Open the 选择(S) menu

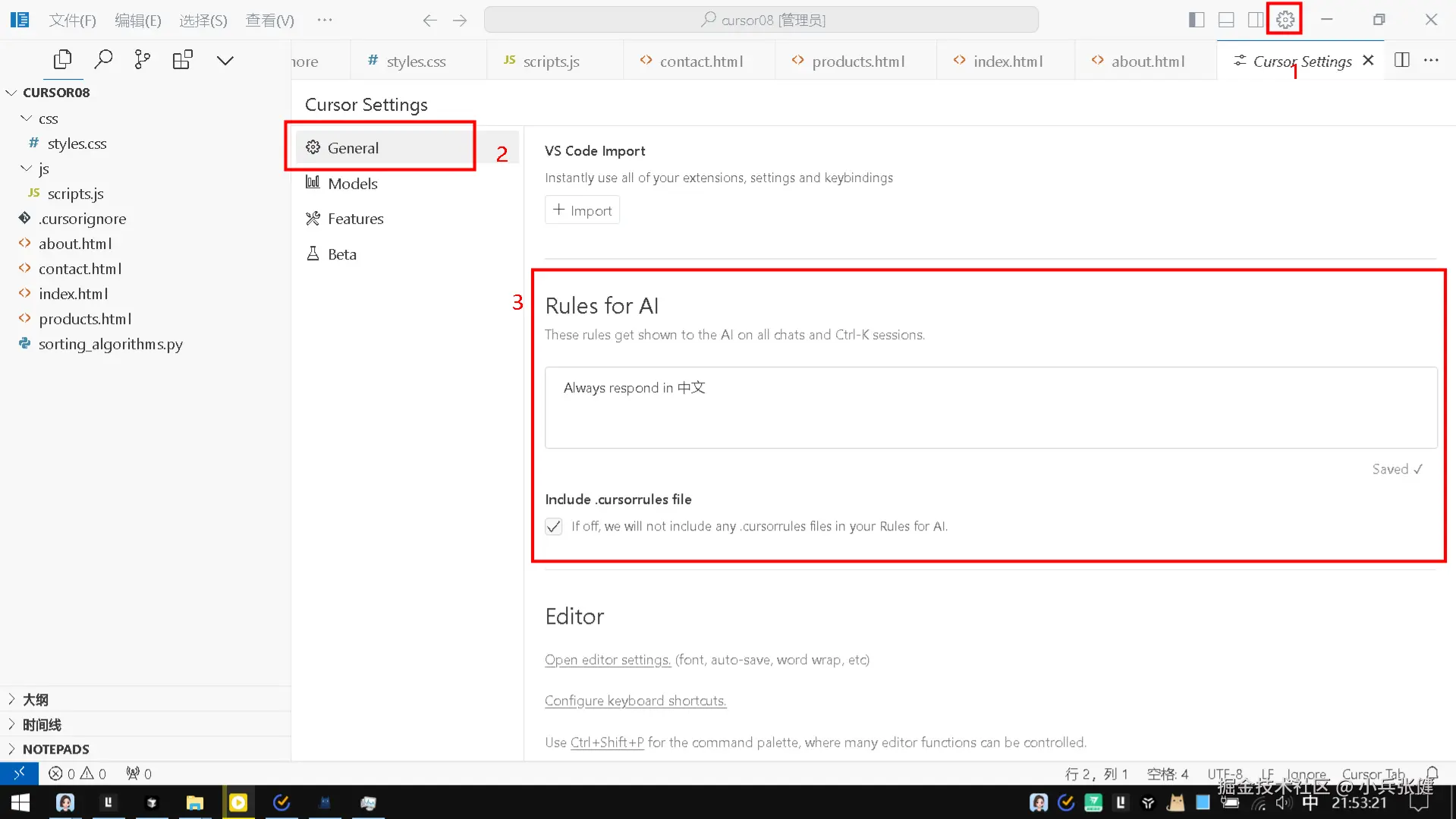(203, 20)
